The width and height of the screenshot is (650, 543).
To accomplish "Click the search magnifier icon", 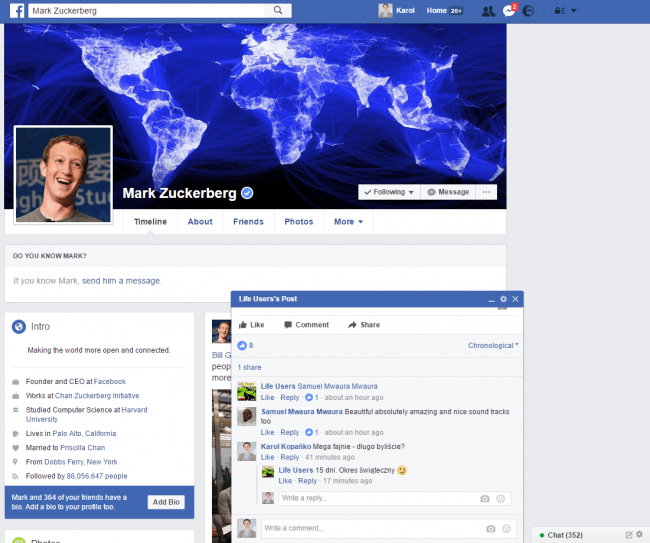I will tap(278, 10).
